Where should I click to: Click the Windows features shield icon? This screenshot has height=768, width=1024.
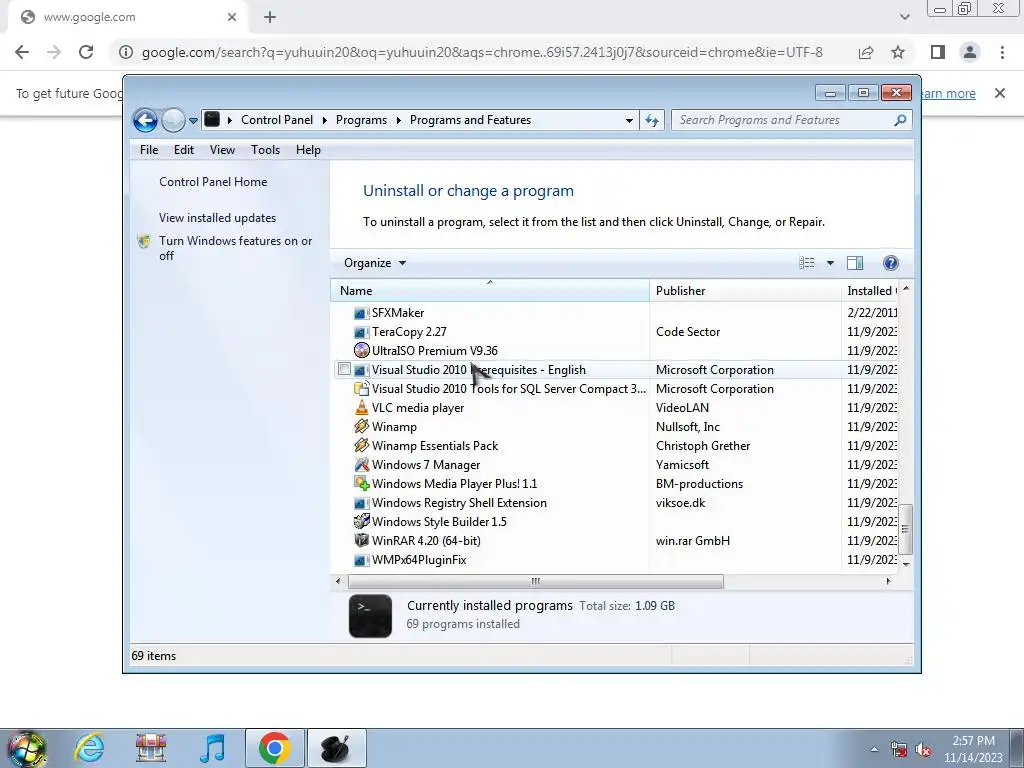point(144,241)
